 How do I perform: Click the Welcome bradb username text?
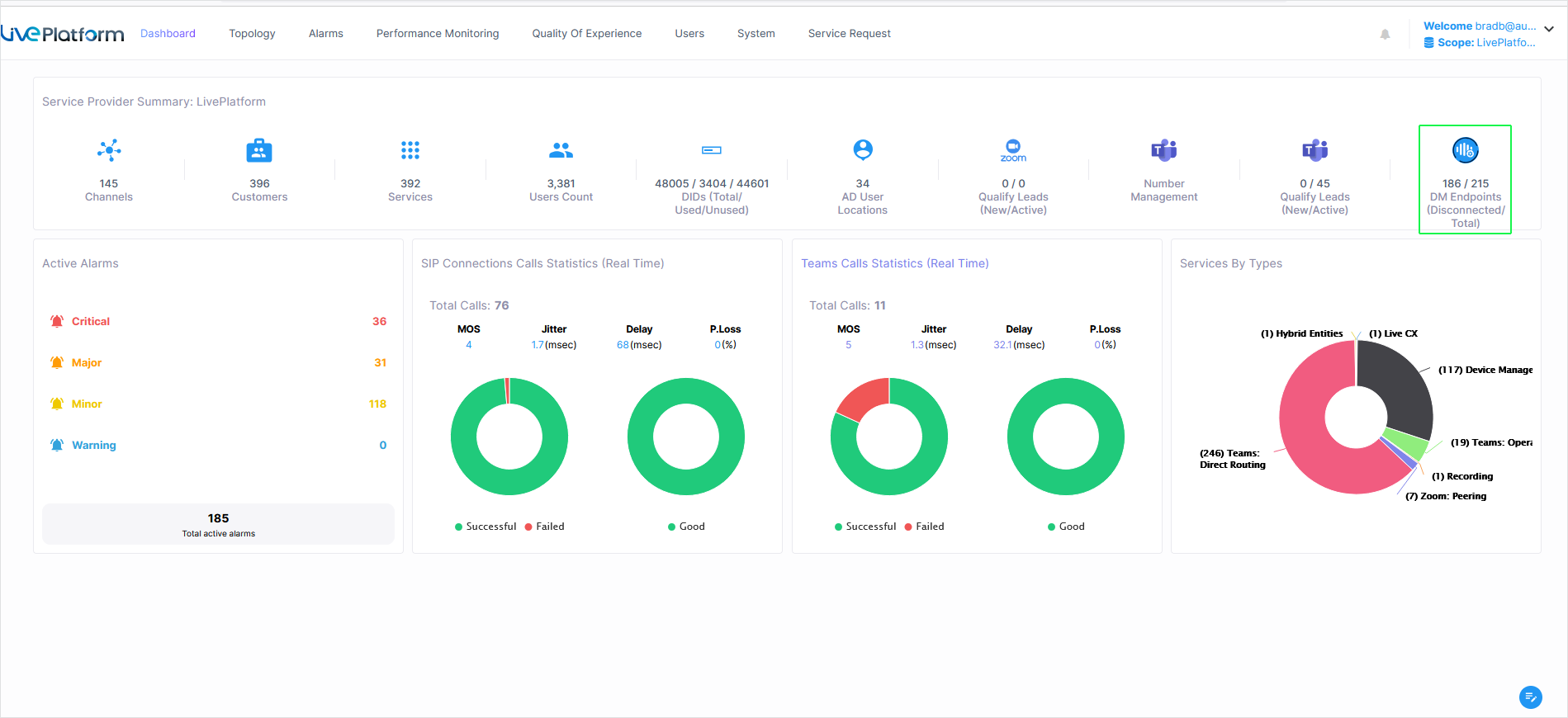[x=1480, y=26]
